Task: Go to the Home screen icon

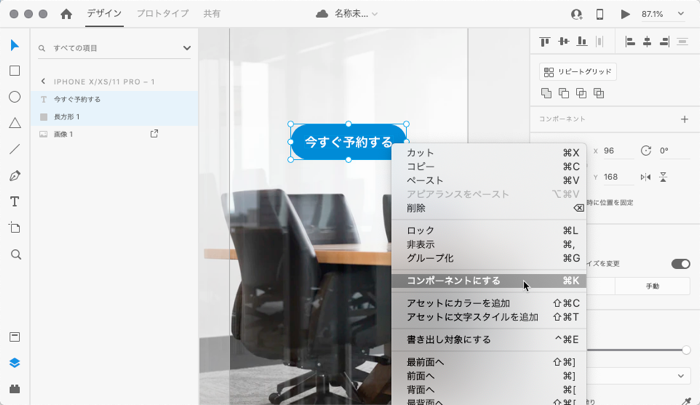Action: (66, 14)
